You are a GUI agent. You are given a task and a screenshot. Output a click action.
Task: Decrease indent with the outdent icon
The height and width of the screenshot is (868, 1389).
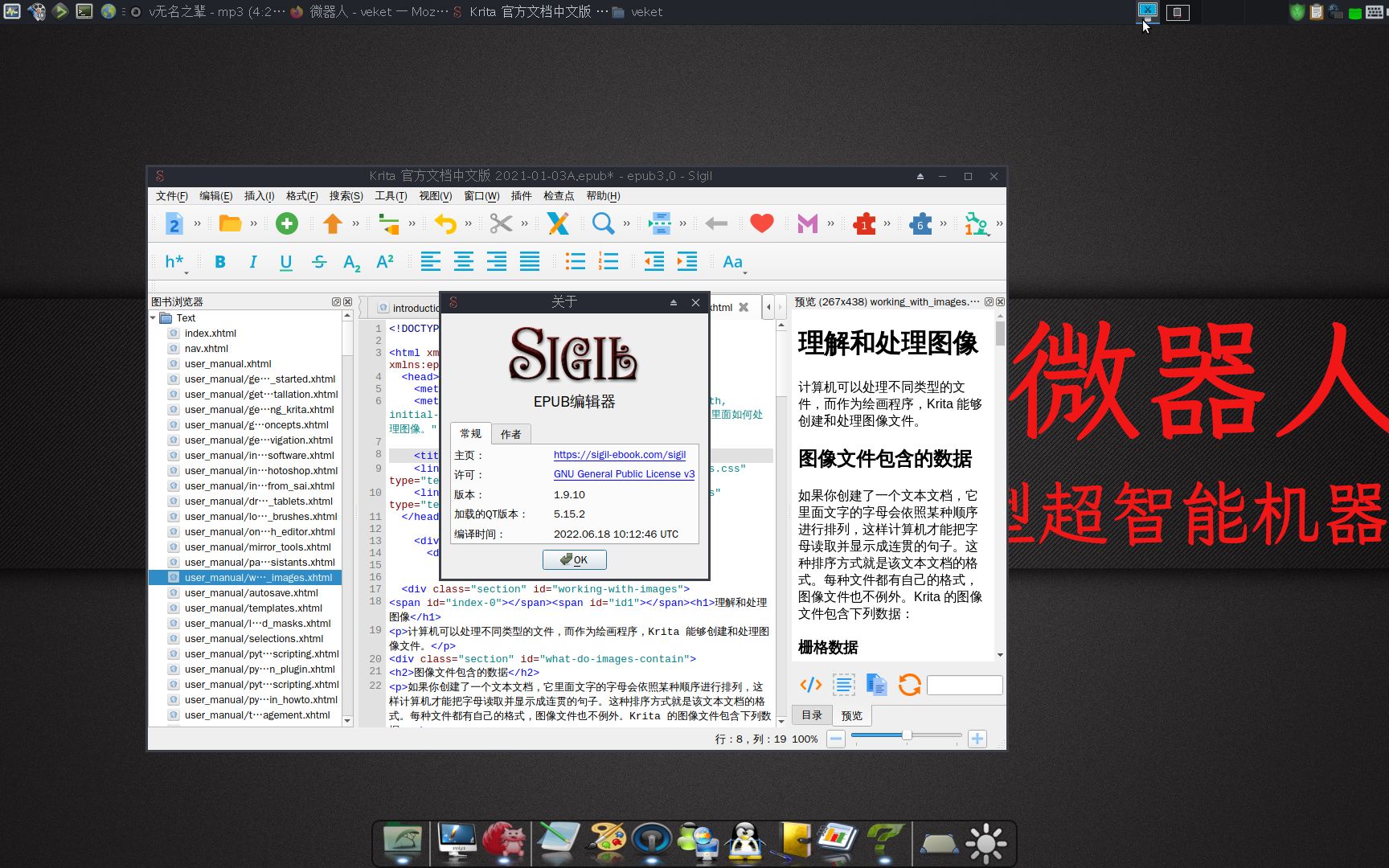pos(654,261)
